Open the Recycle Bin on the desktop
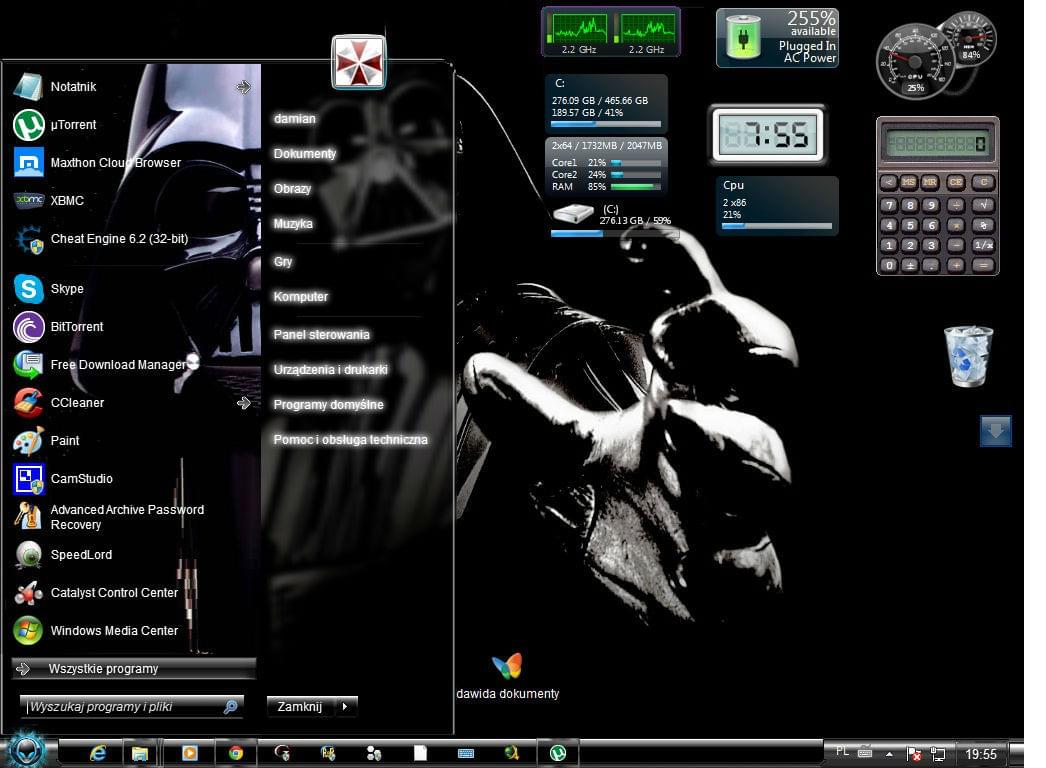Image resolution: width=1046 pixels, height=768 pixels. coord(968,356)
